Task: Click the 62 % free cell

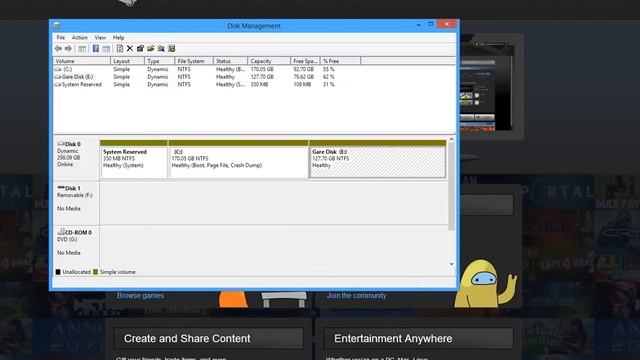Action: [x=329, y=77]
